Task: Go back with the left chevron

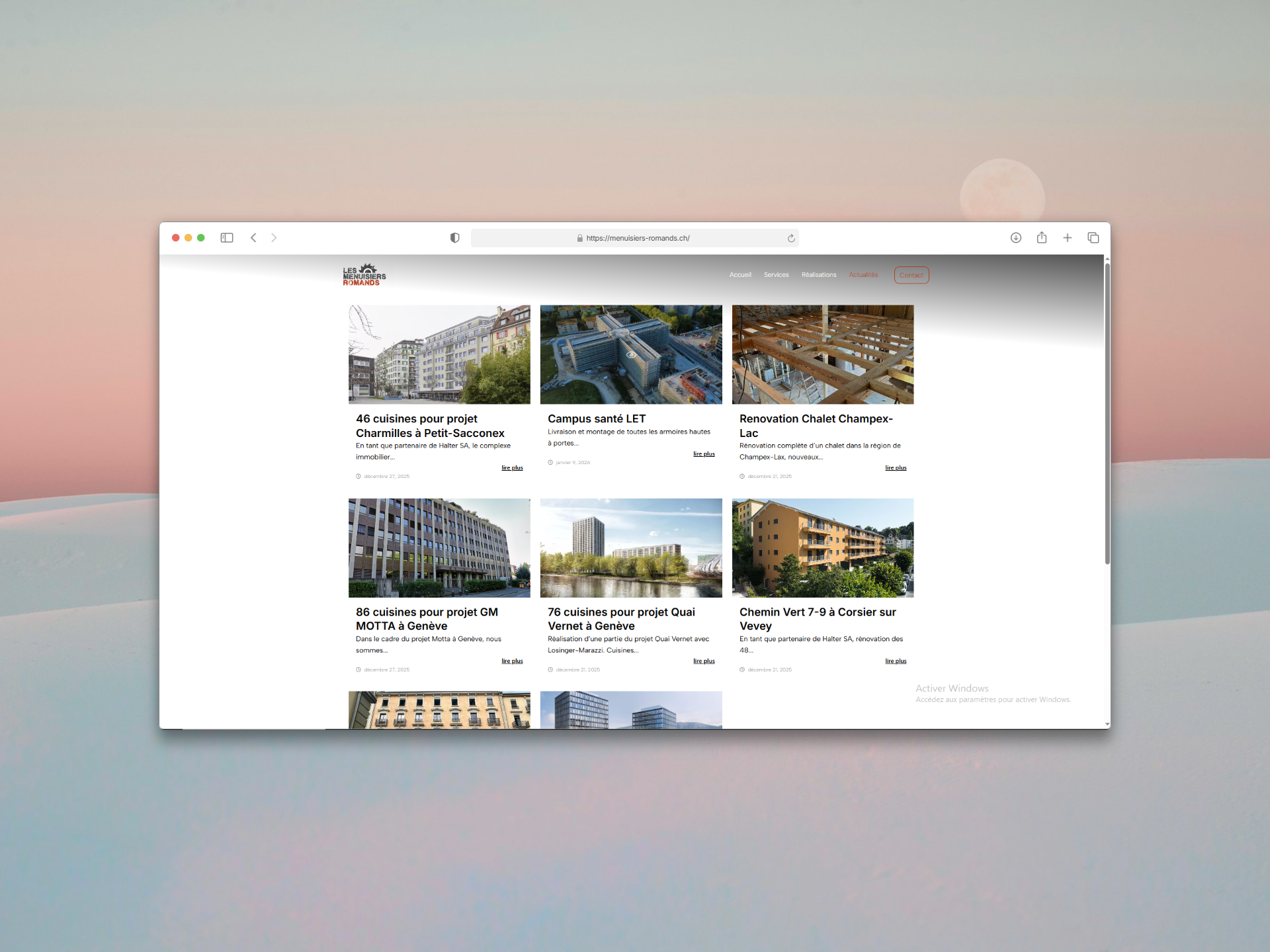Action: [253, 237]
